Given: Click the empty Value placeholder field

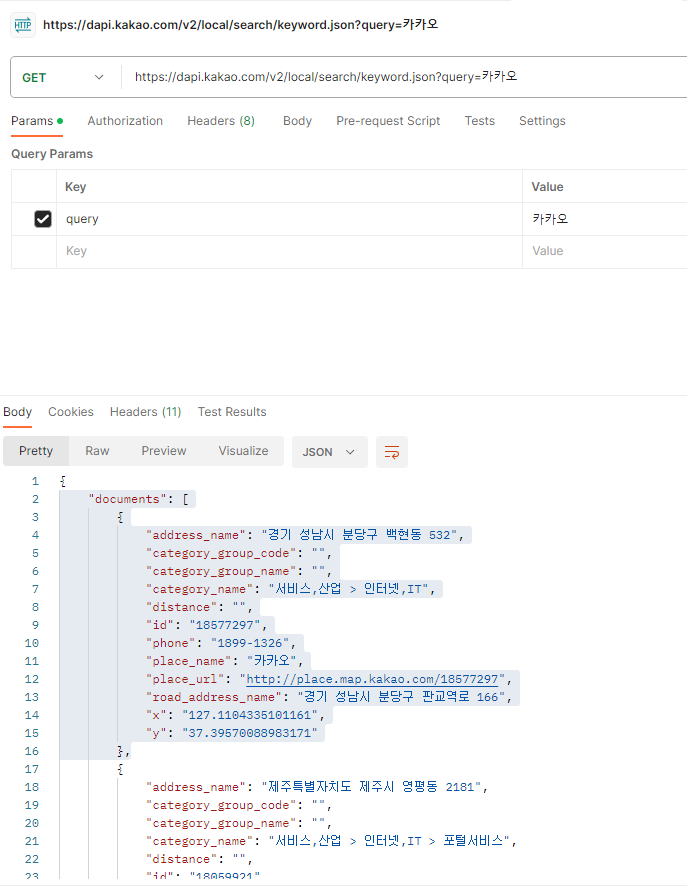Looking at the screenshot, I should pyautogui.click(x=604, y=251).
